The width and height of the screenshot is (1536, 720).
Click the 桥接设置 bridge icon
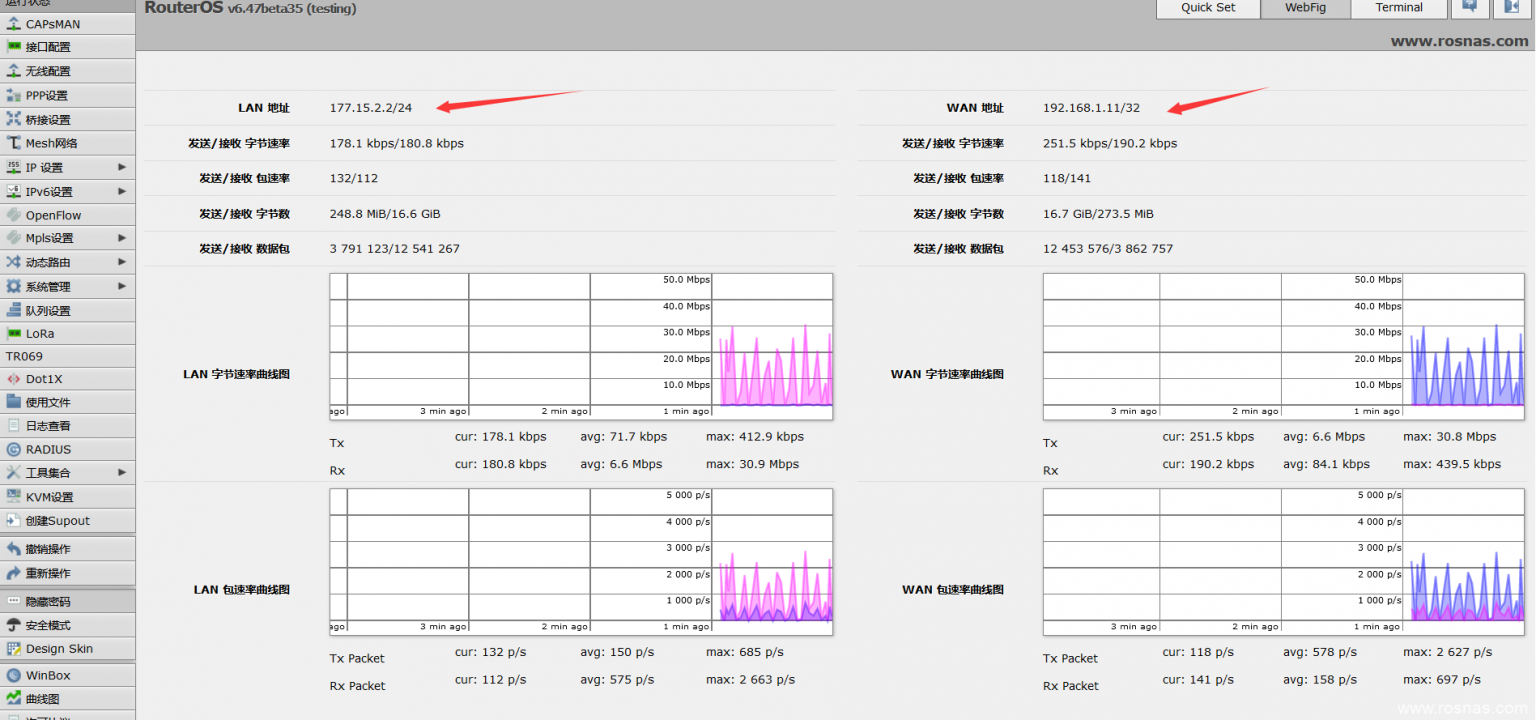(x=14, y=119)
